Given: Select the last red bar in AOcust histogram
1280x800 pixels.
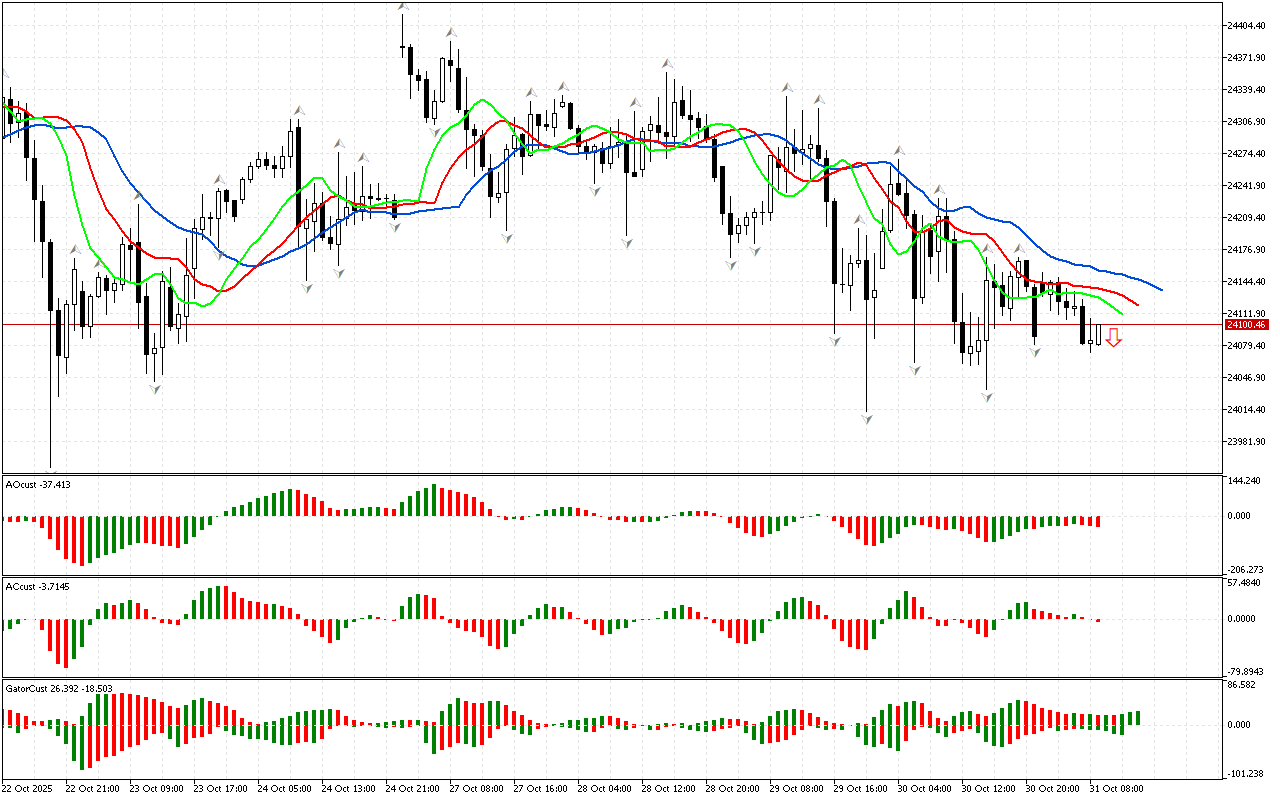Looking at the screenshot, I should (1097, 522).
